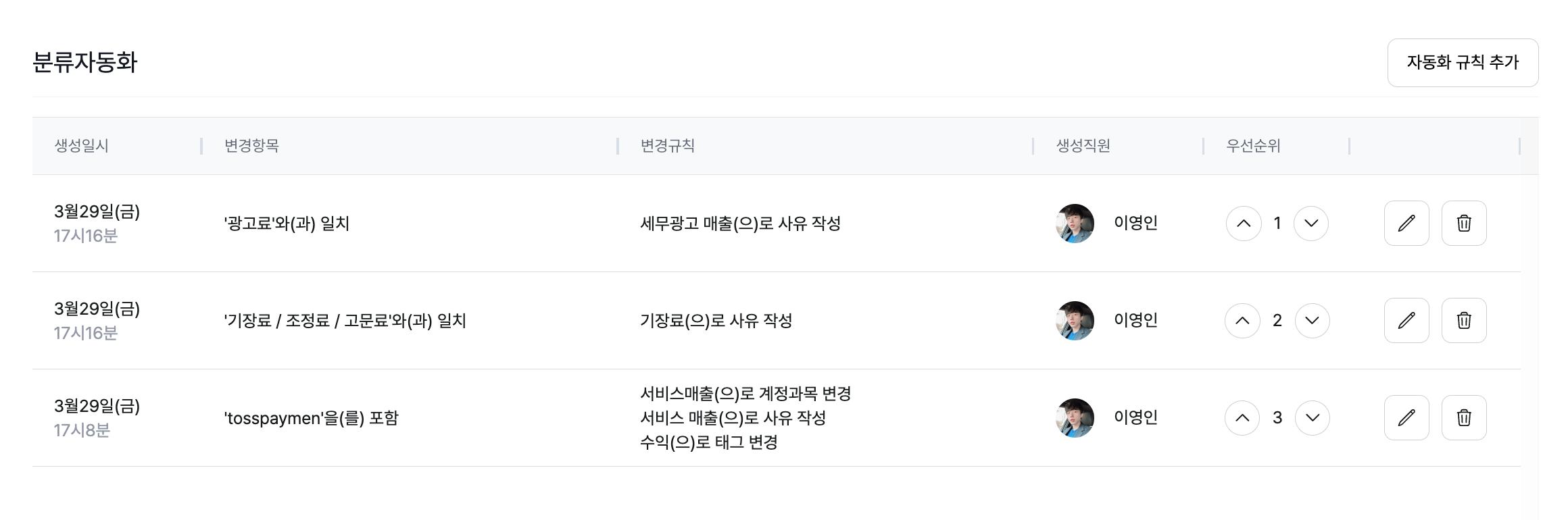Image resolution: width=1568 pixels, height=520 pixels.
Task: Click 이영인's avatar in 'tosspaymen' row
Action: (1075, 418)
